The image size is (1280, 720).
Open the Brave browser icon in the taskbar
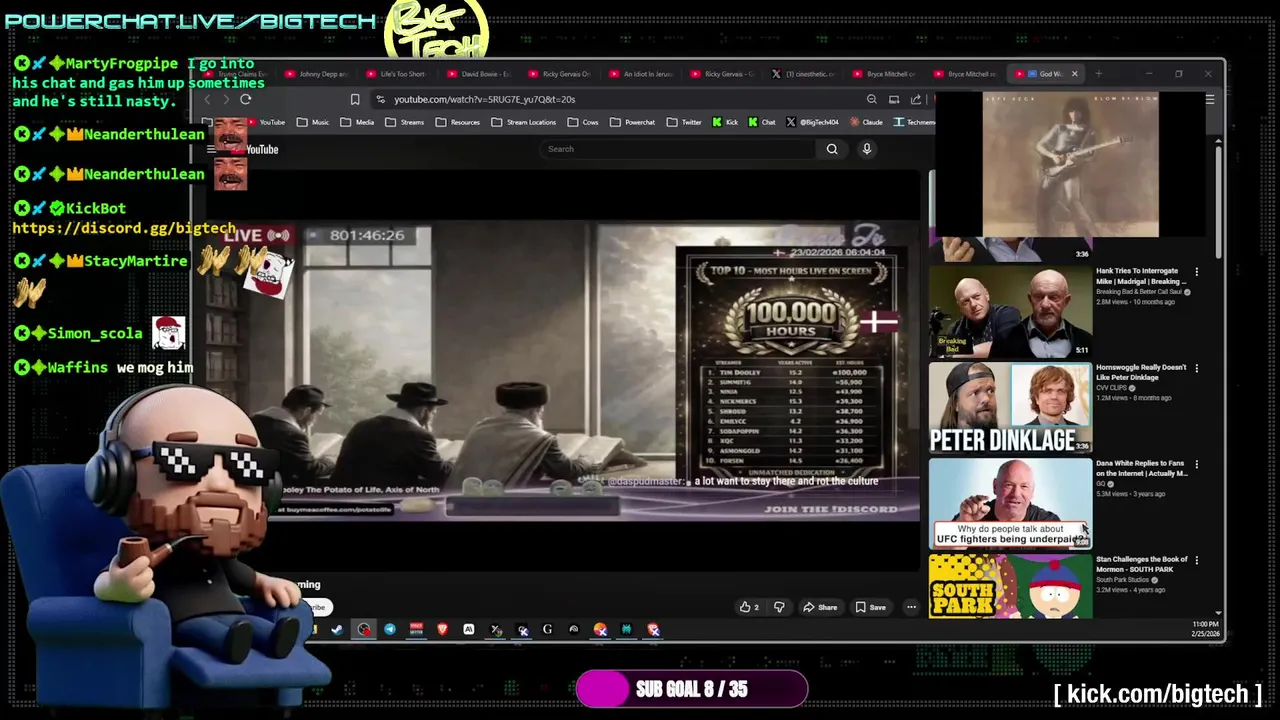click(443, 629)
